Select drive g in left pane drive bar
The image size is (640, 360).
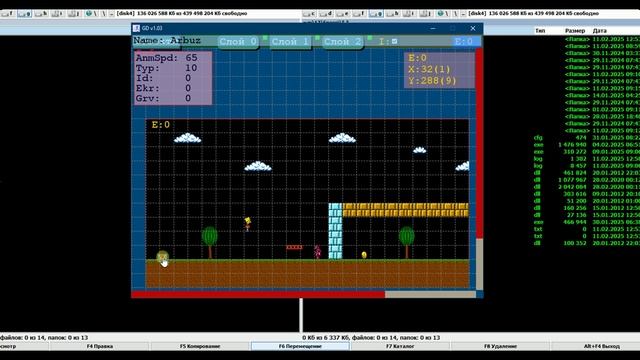[24, 13]
